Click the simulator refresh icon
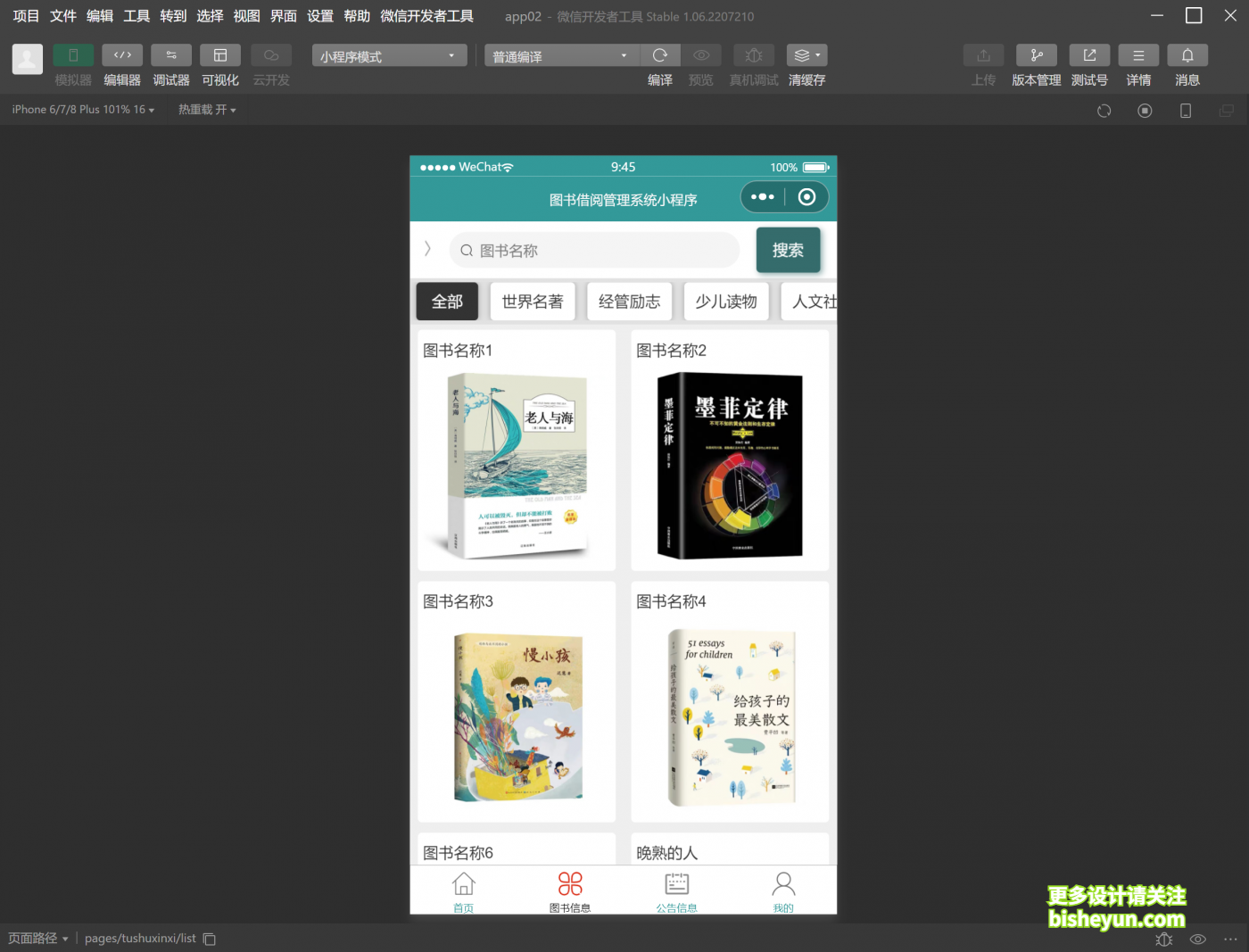This screenshot has height=952, width=1249. (1104, 111)
